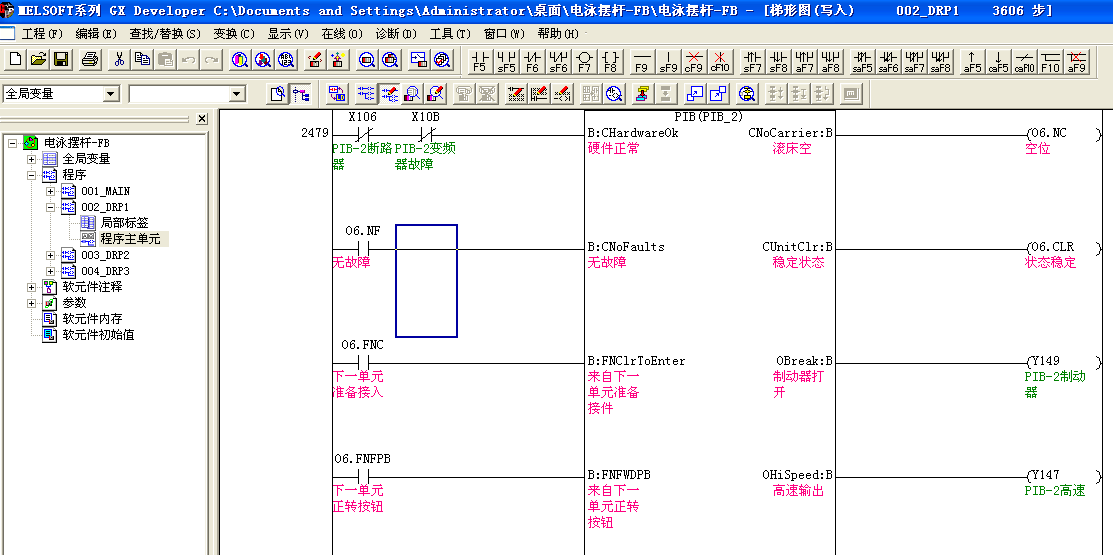This screenshot has height=555, width=1113.
Task: Open the 全局变量 dropdown in toolbar
Action: 111,94
